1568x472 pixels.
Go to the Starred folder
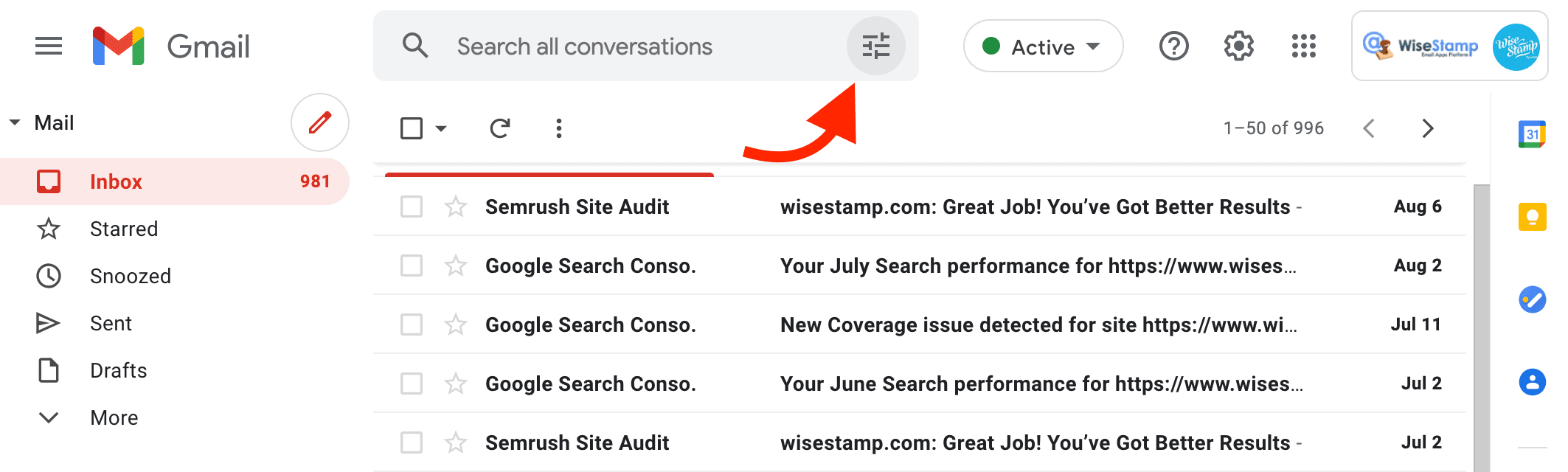123,229
